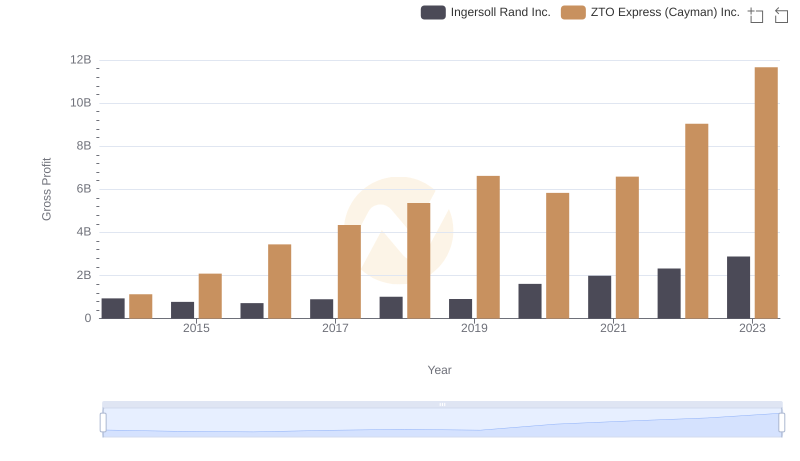800x461 pixels.
Task: Click the Ingersoll Rand bar for 2014
Action: 113,309
